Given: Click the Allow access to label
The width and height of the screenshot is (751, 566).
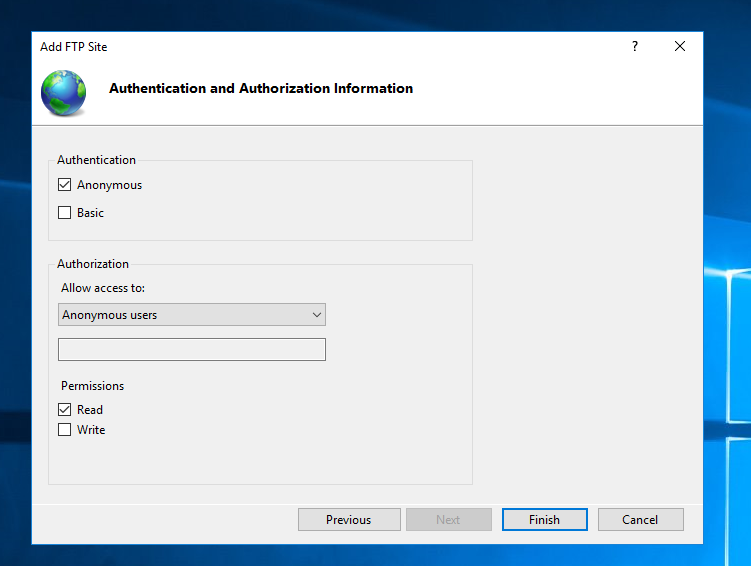Looking at the screenshot, I should click(x=103, y=288).
